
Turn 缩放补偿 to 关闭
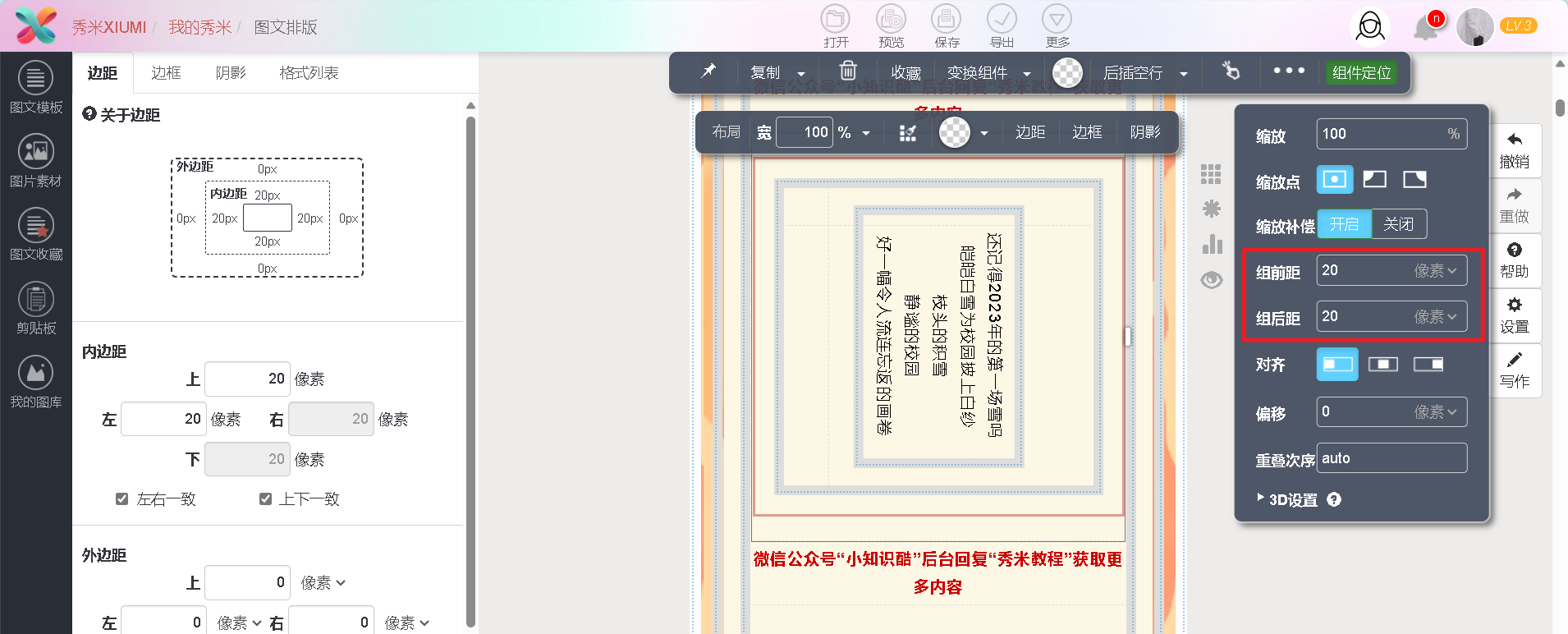(1399, 224)
